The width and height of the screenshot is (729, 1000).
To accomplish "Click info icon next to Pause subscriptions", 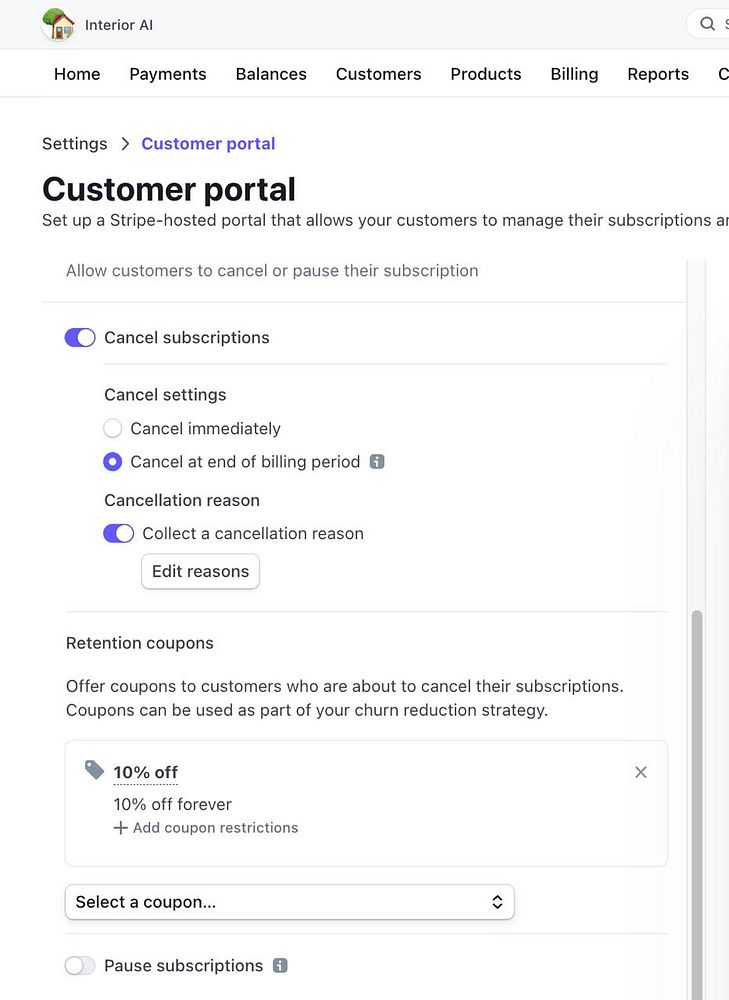I will tap(280, 966).
